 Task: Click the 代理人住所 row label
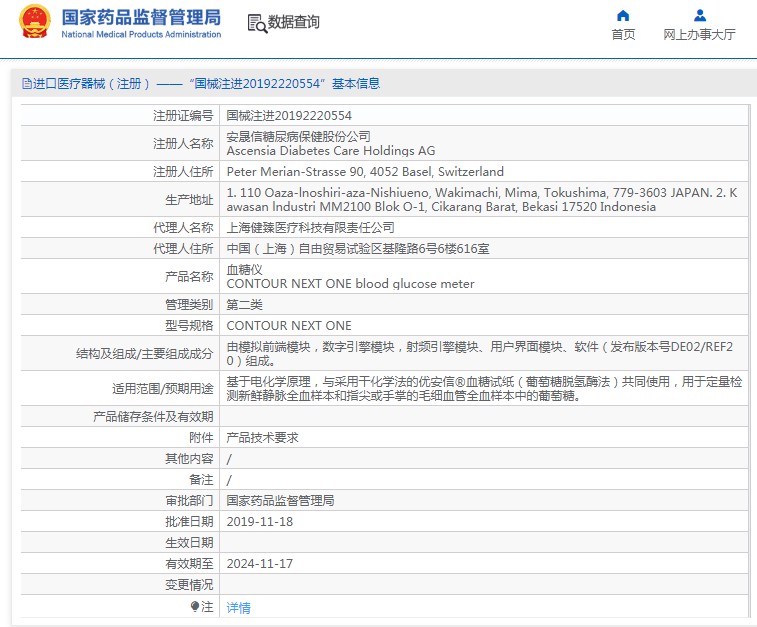pos(183,249)
